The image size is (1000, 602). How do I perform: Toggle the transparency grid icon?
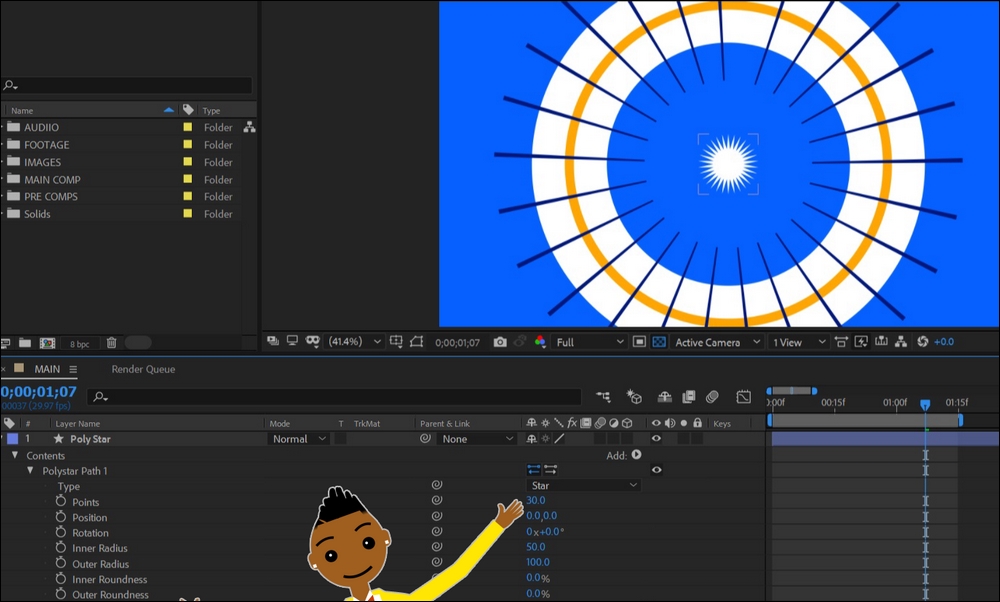(x=659, y=342)
